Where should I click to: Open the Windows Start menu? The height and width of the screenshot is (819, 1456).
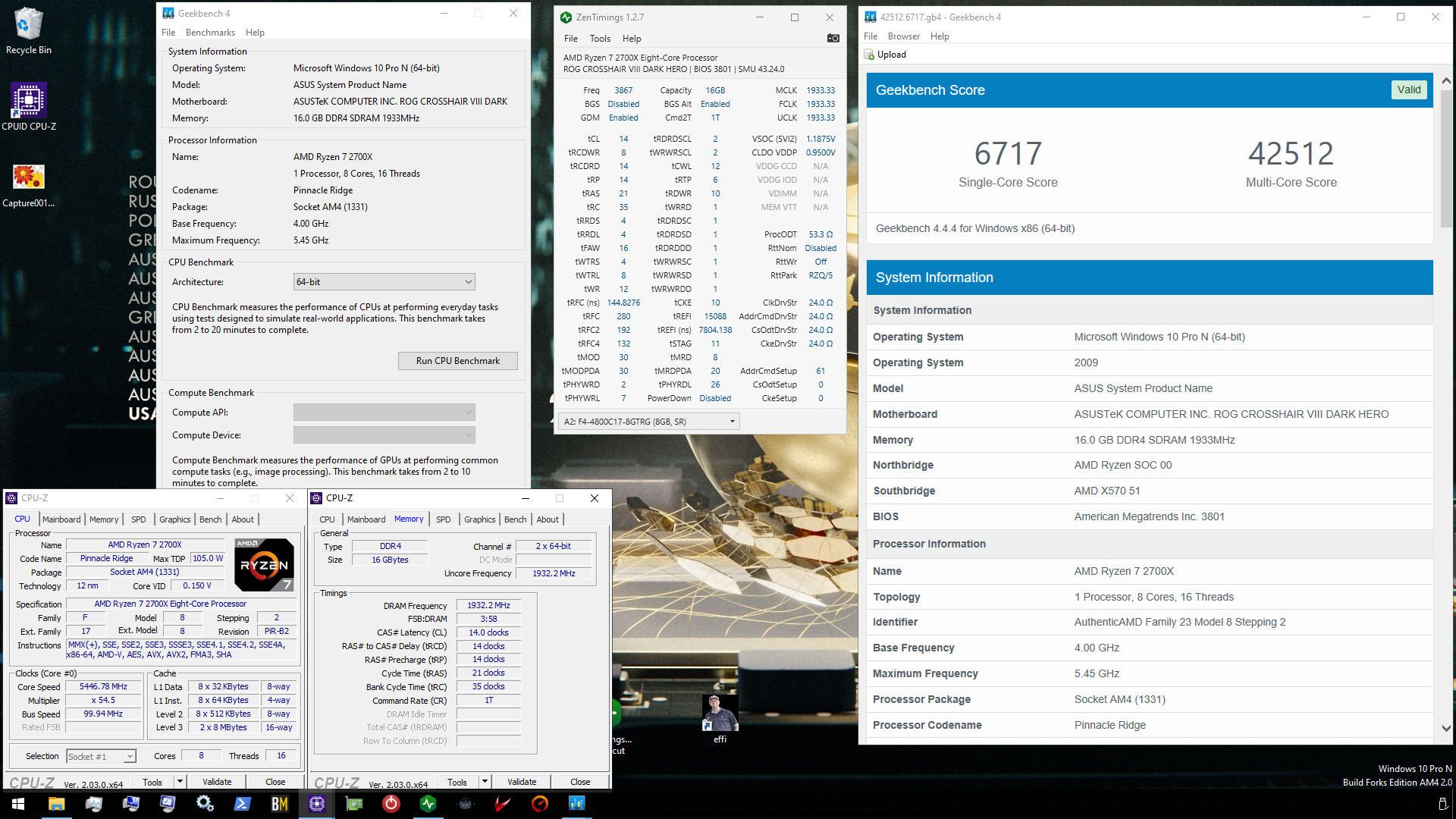coord(18,804)
